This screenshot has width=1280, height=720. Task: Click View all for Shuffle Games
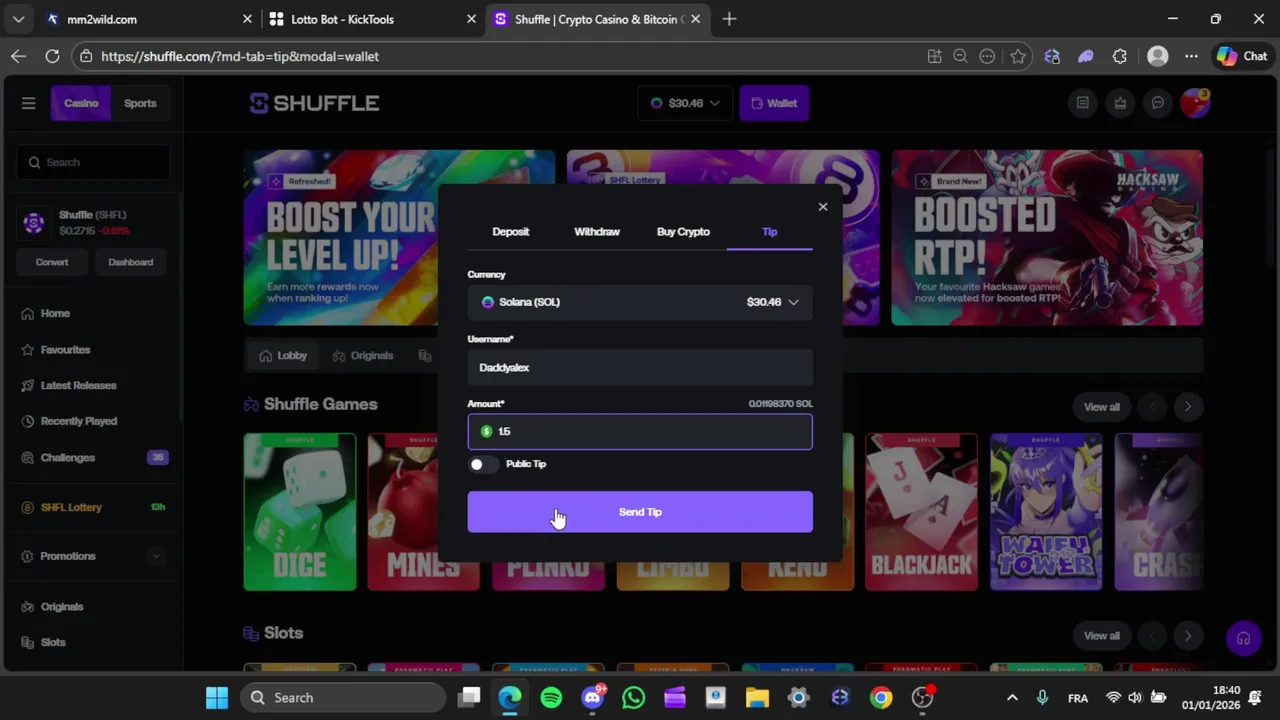(1102, 407)
